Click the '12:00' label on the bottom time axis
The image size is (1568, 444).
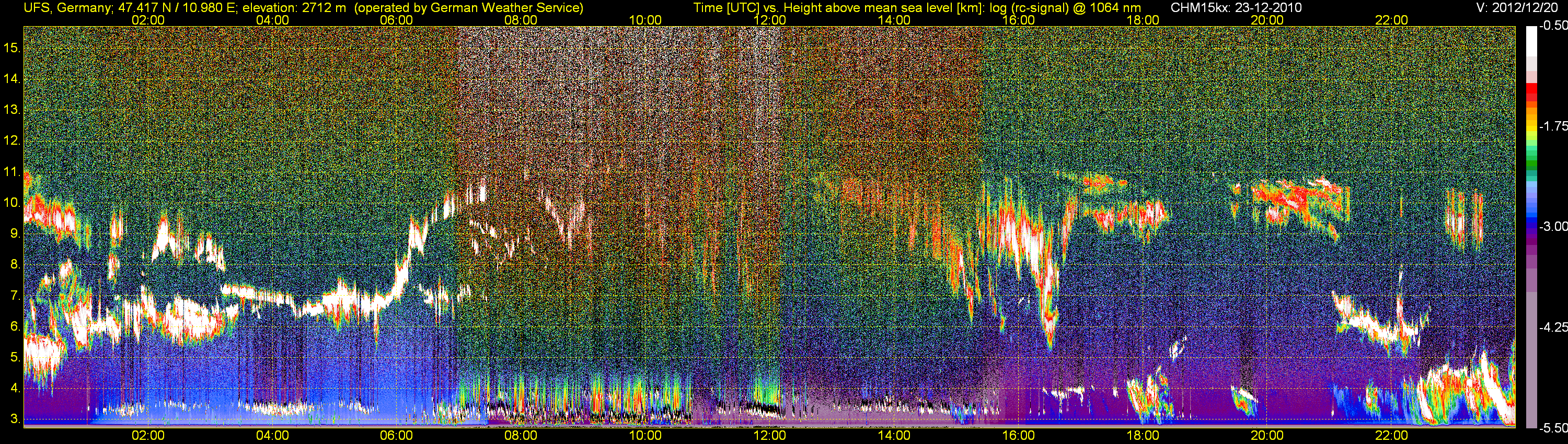[x=769, y=436]
